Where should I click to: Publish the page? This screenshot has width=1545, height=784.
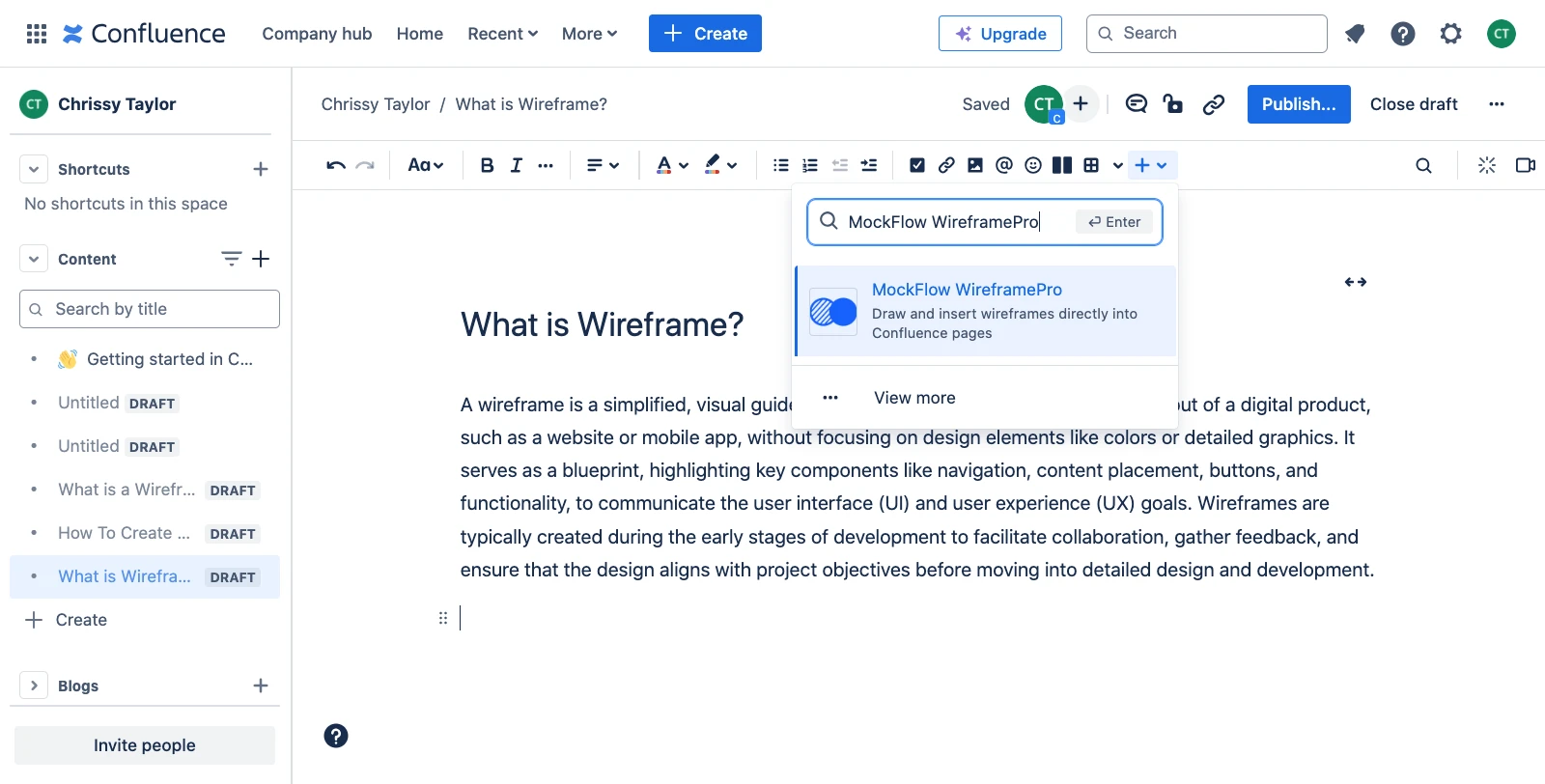click(x=1299, y=104)
